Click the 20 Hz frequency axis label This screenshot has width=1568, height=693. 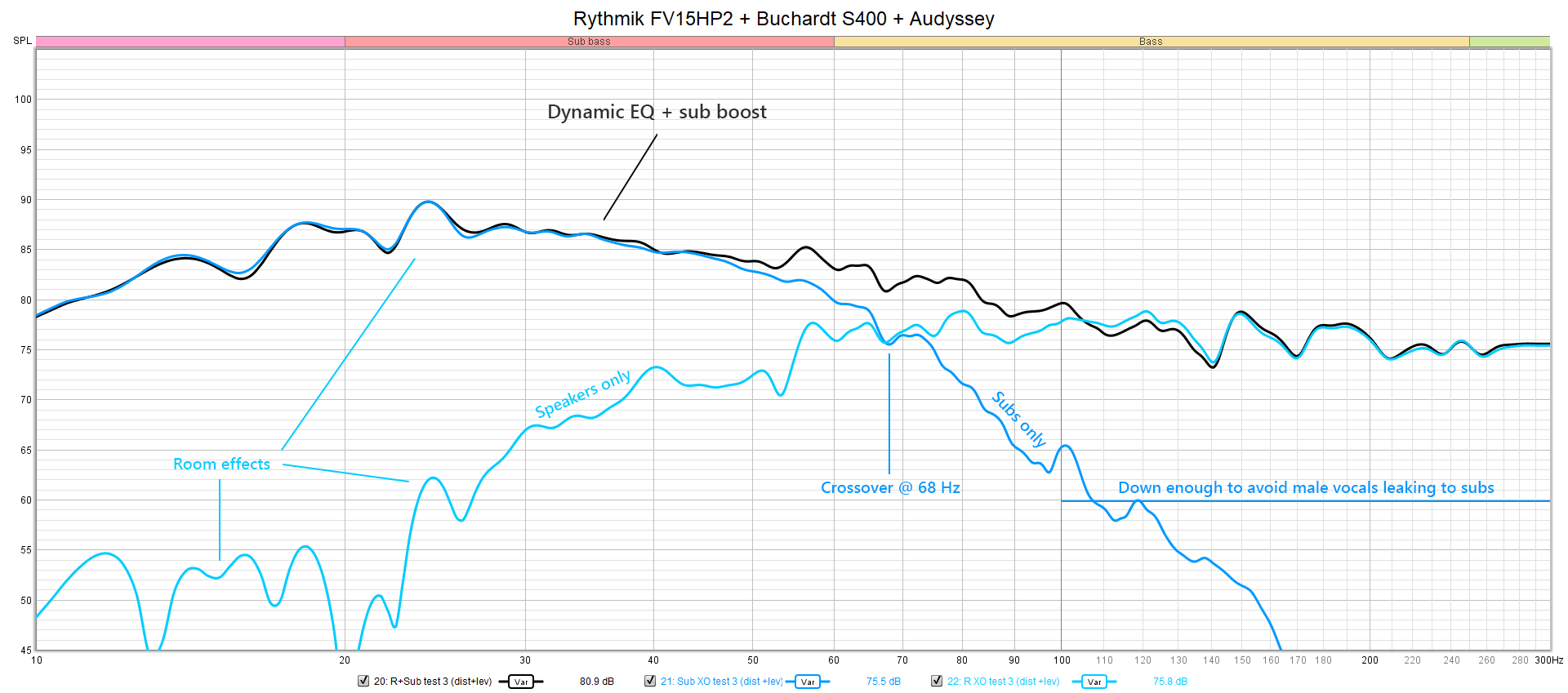[345, 660]
